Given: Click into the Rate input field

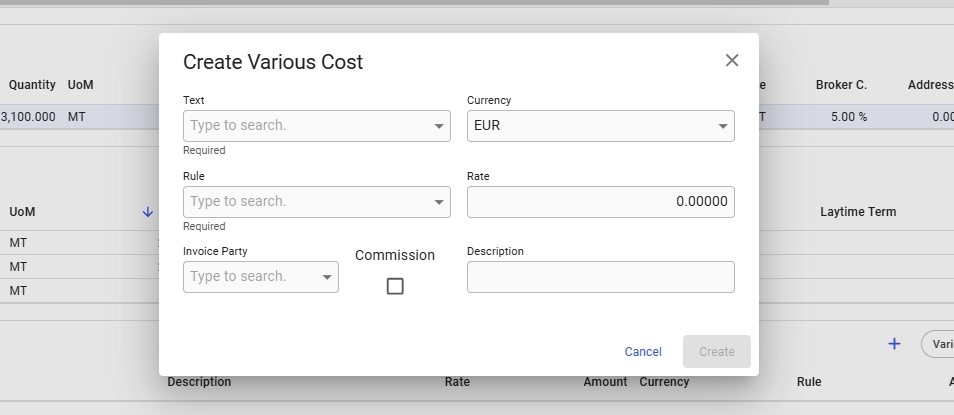Looking at the screenshot, I should point(600,202).
